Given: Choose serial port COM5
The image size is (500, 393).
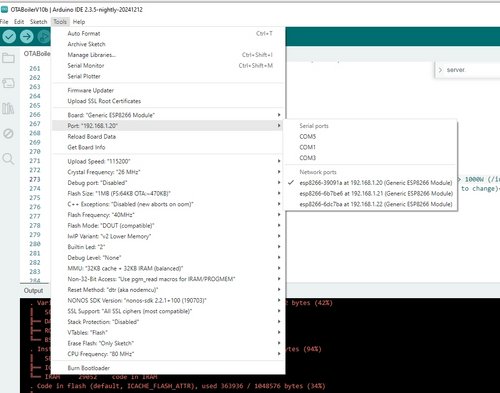Looking at the screenshot, I should (x=370, y=136).
